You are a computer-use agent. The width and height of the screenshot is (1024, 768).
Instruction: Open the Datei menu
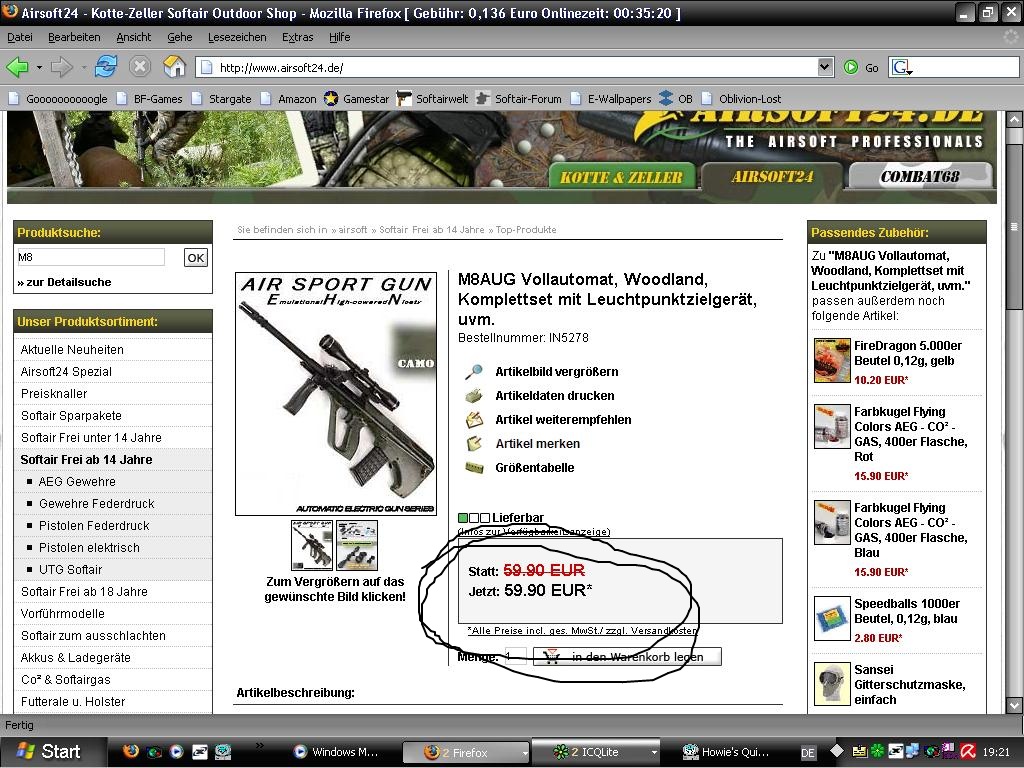[20, 37]
